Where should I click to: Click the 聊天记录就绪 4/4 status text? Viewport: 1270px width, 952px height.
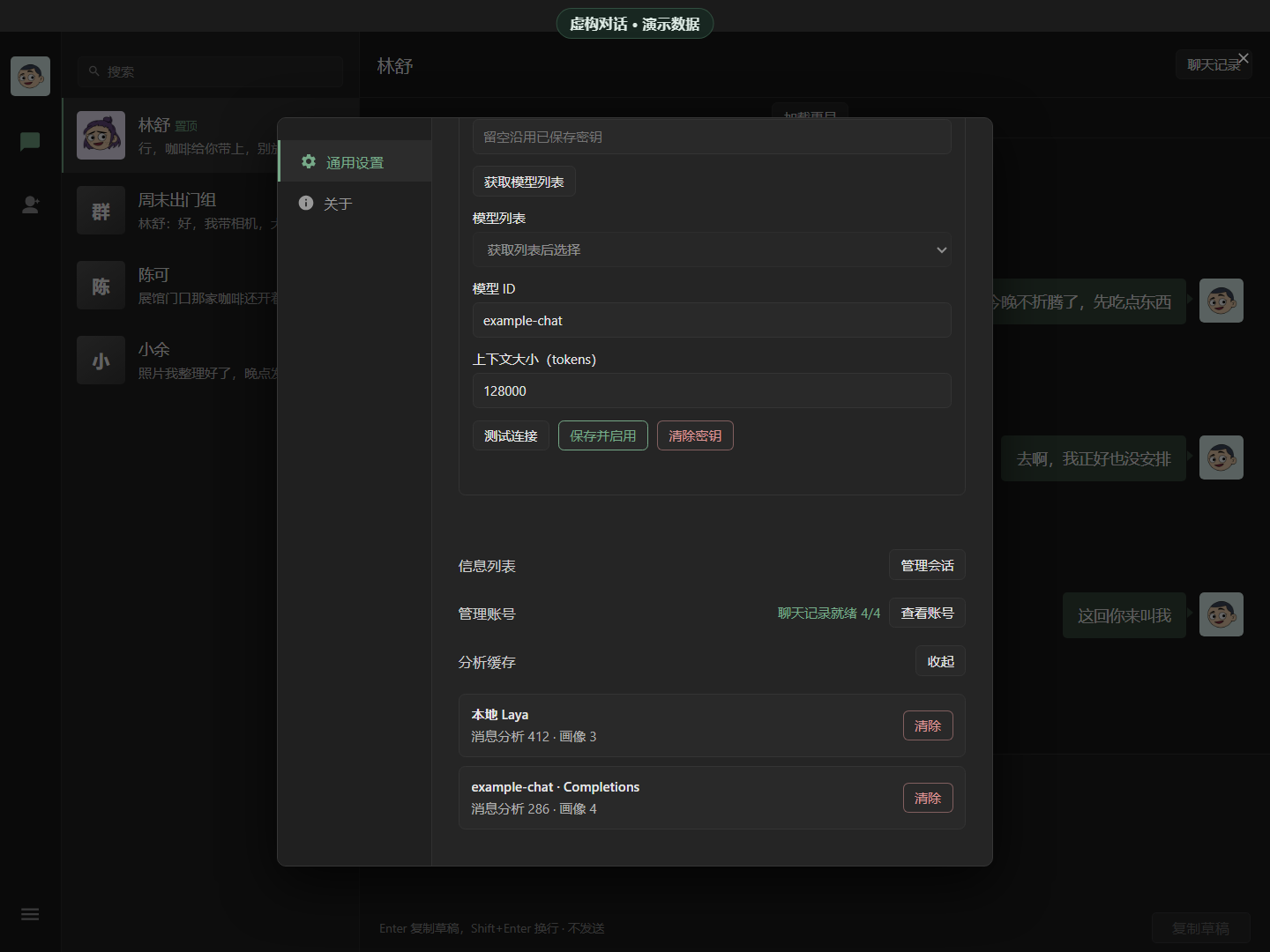(829, 613)
